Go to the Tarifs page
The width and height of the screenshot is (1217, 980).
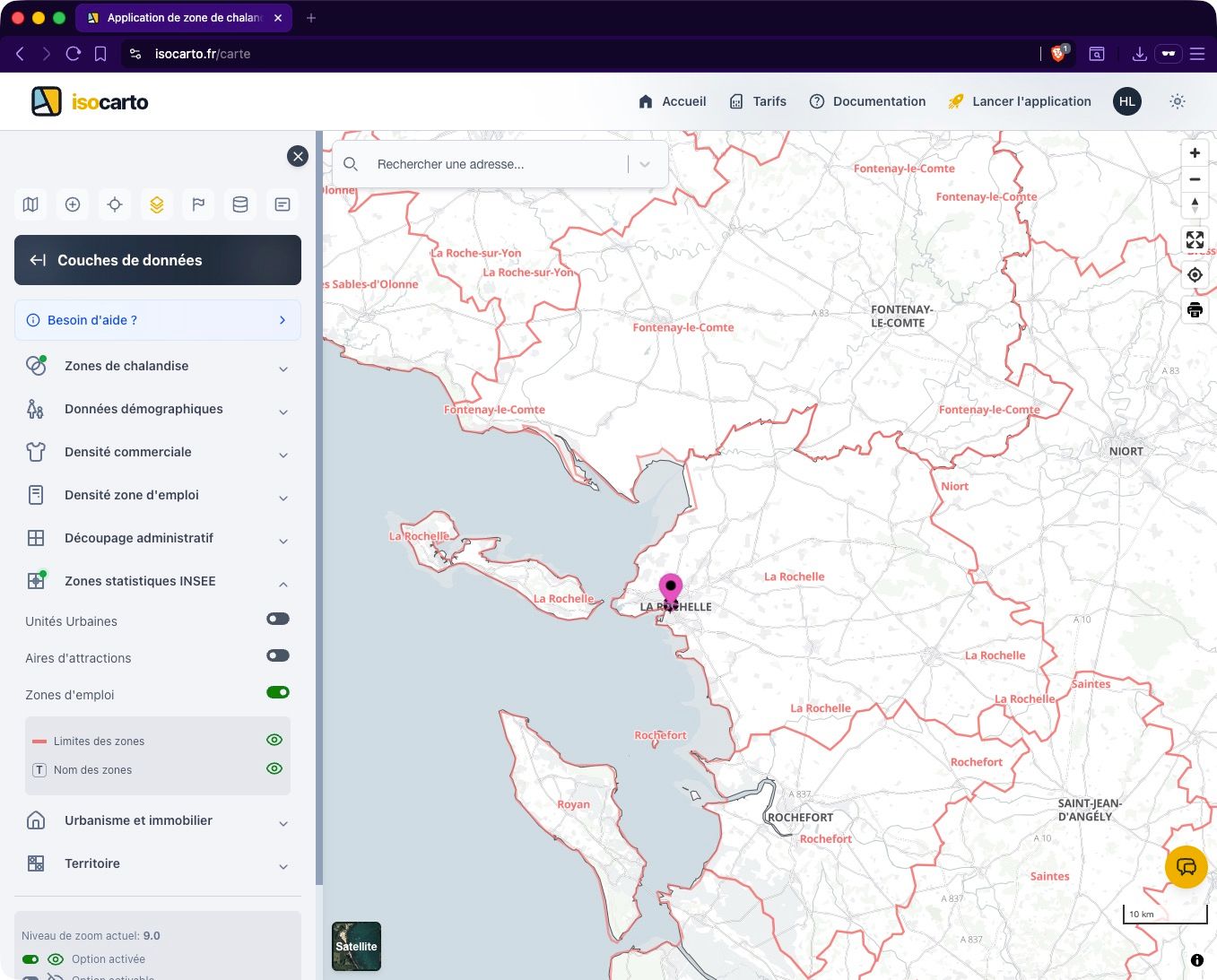click(x=758, y=101)
